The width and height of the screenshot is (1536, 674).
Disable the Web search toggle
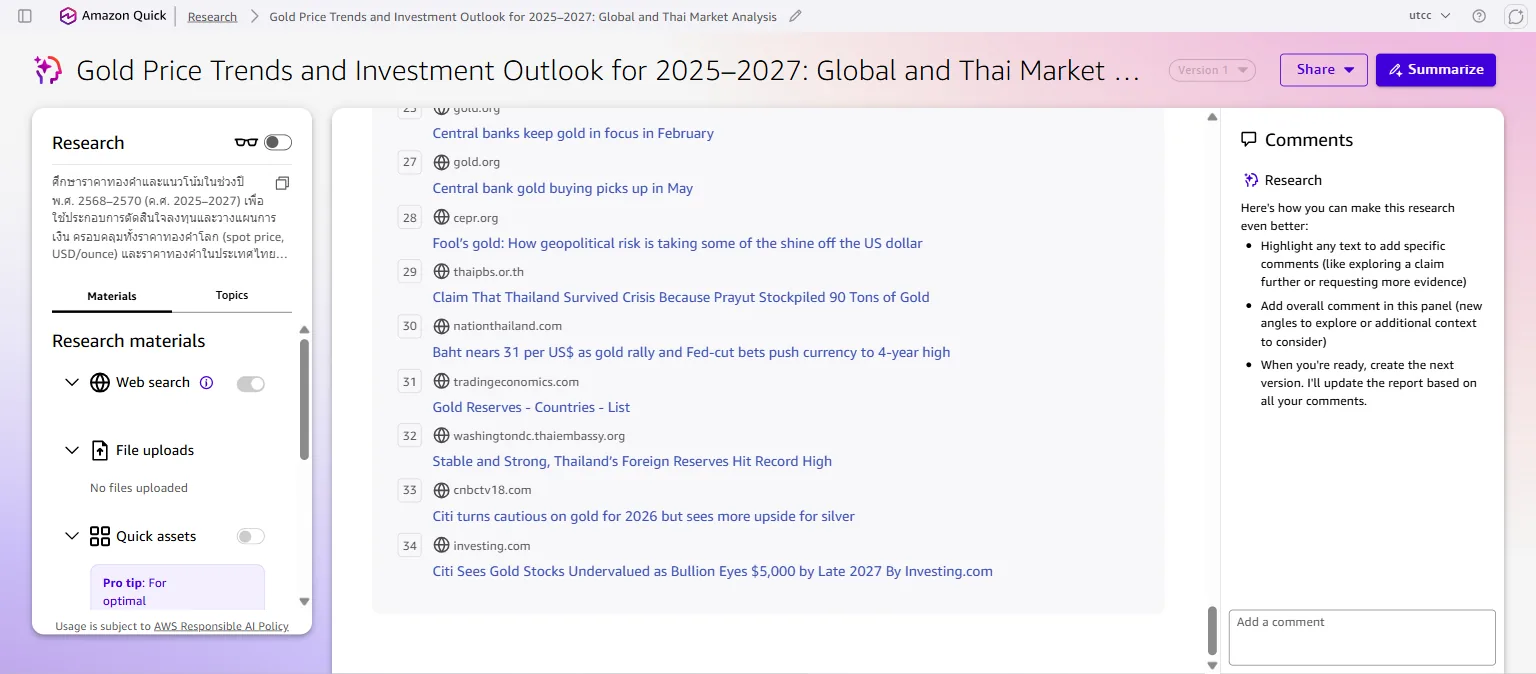pyautogui.click(x=251, y=383)
